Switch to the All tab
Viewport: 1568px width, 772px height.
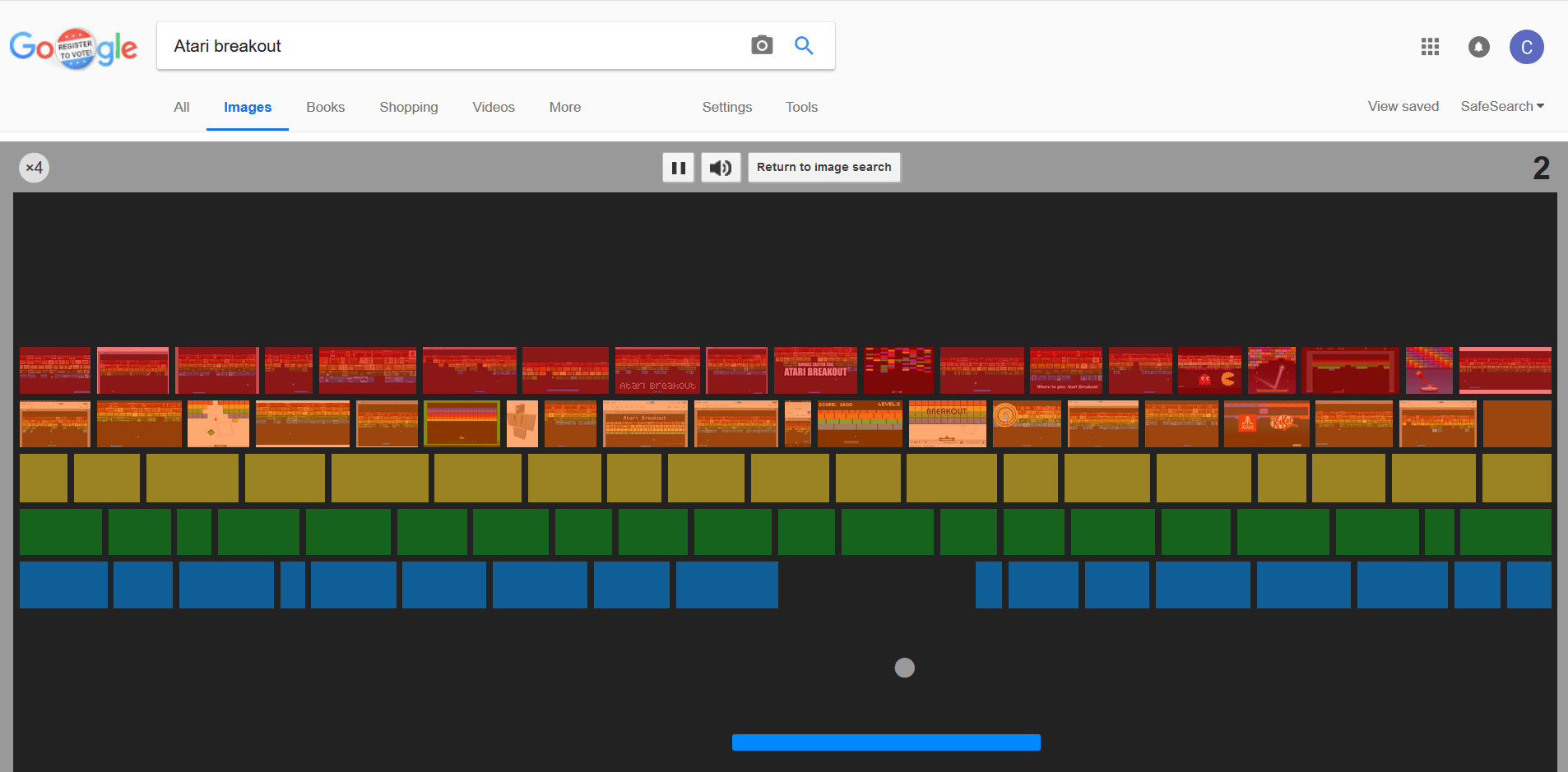click(x=182, y=107)
